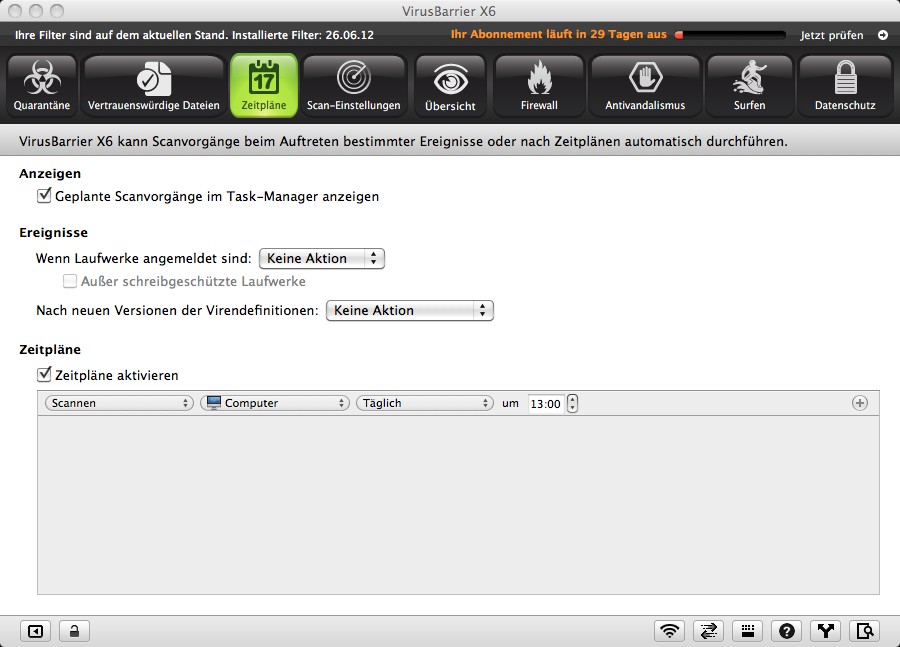The image size is (900, 647).
Task: Click the subscription expiry progress bar
Action: (x=730, y=35)
